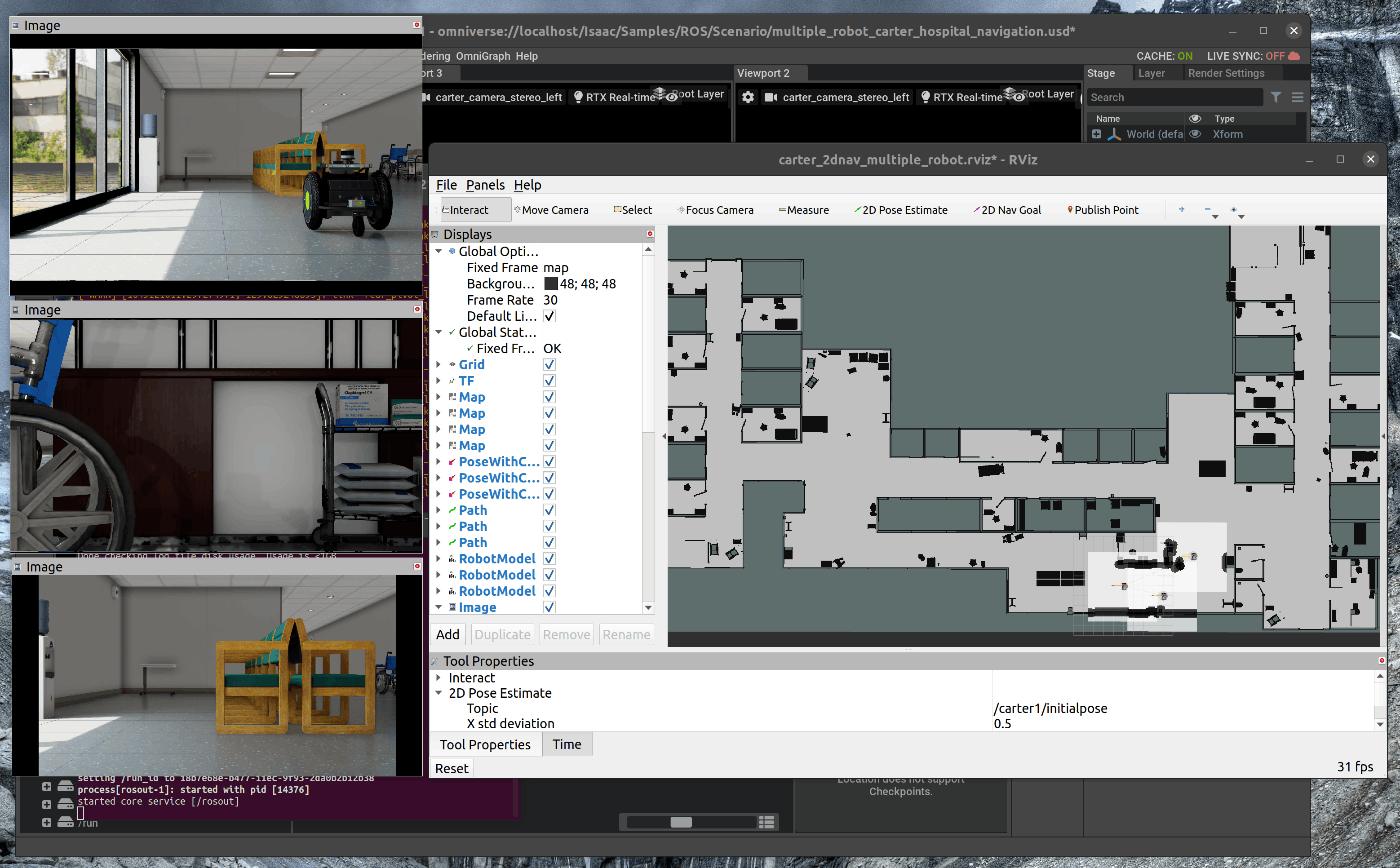Uncheck the topmost RobotModel display checkbox
Viewport: 1400px width, 868px height.
tap(549, 559)
